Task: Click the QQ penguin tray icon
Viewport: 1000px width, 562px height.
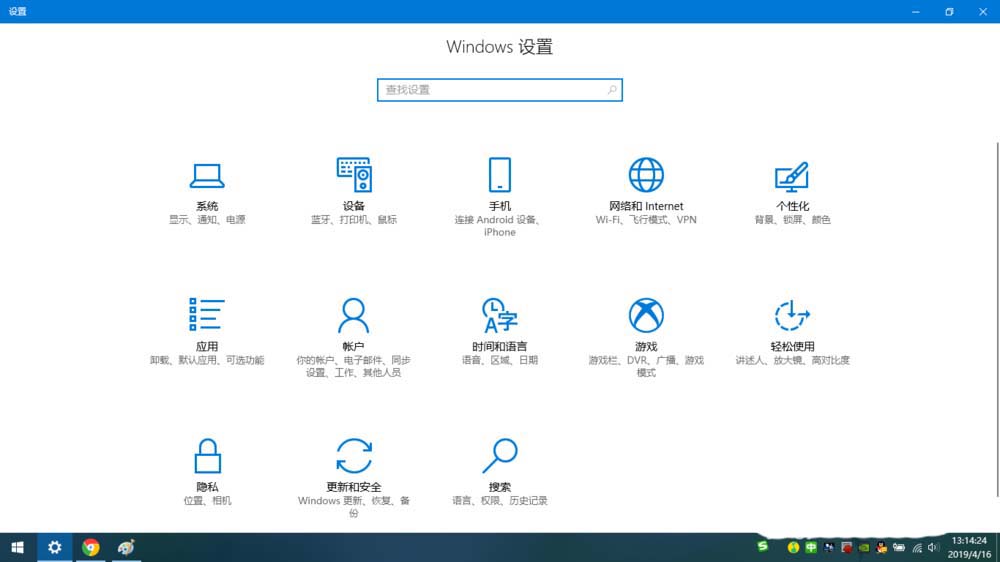Action: (x=881, y=547)
